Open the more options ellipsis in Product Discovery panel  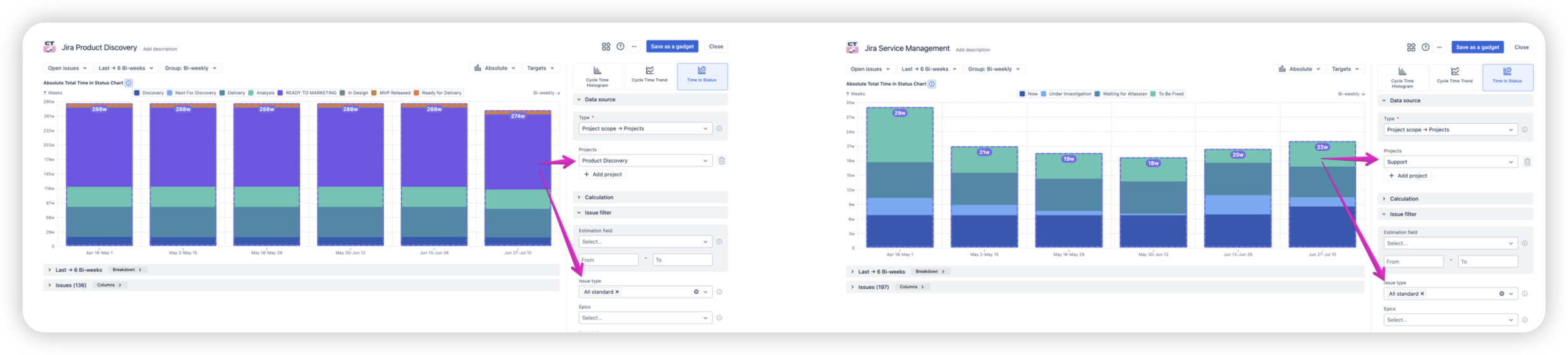634,46
